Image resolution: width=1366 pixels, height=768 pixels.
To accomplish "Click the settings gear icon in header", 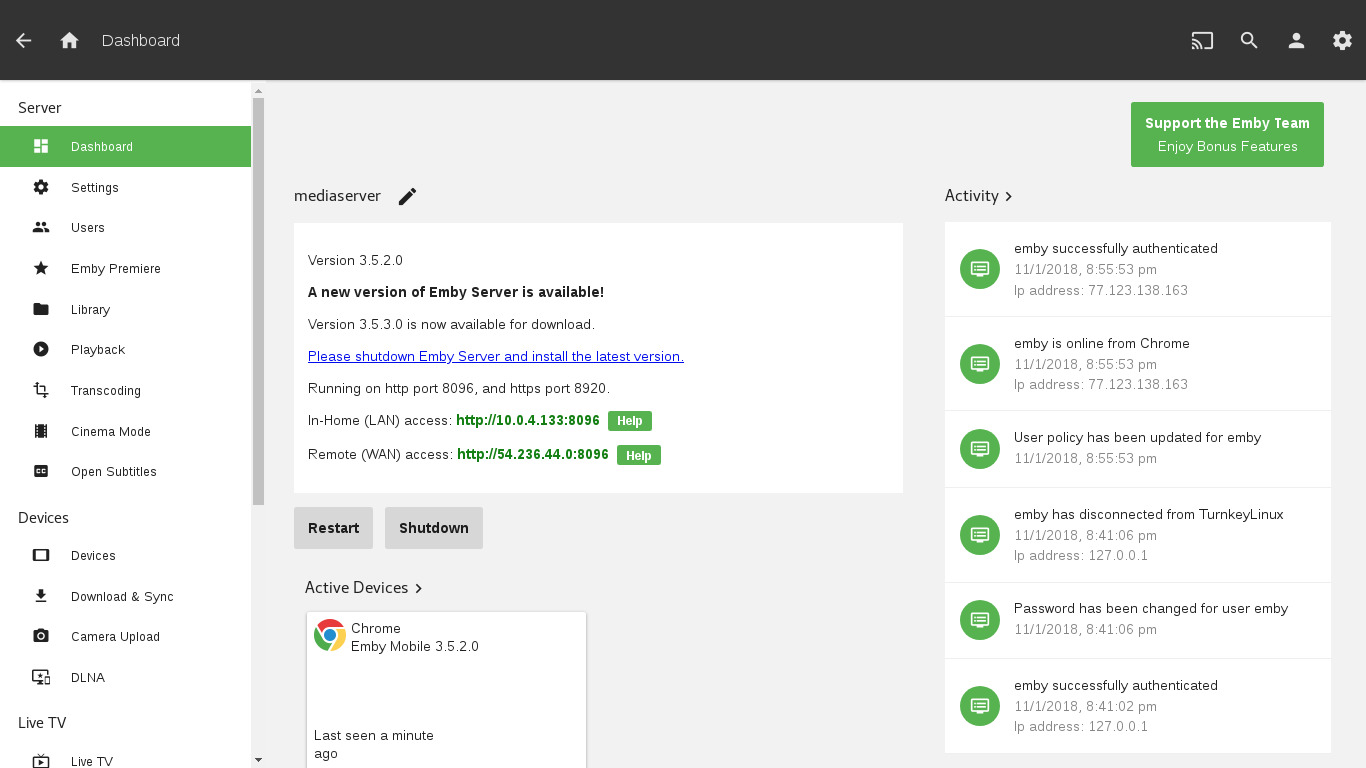I will (1342, 41).
